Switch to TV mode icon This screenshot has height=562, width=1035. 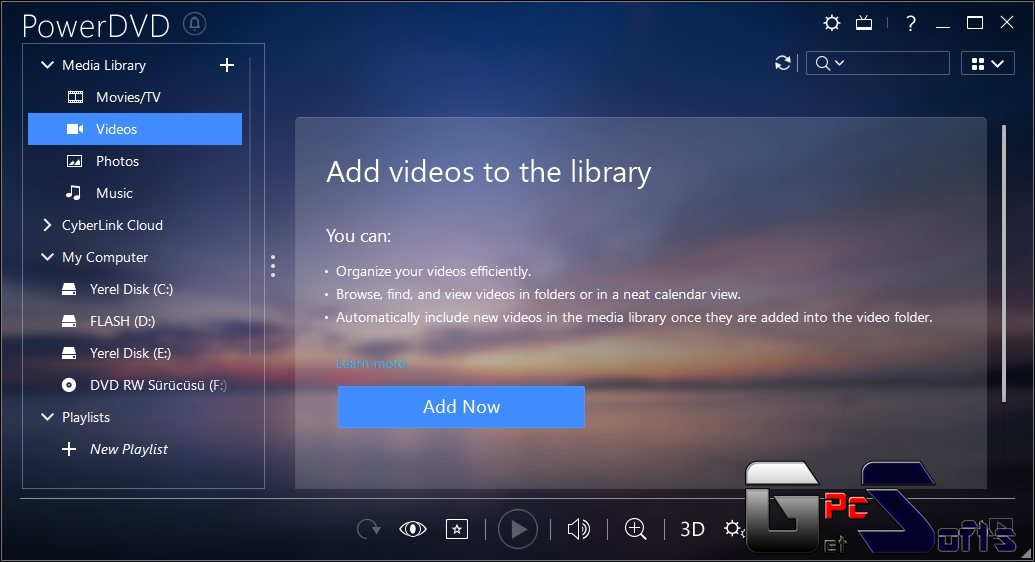coord(864,23)
